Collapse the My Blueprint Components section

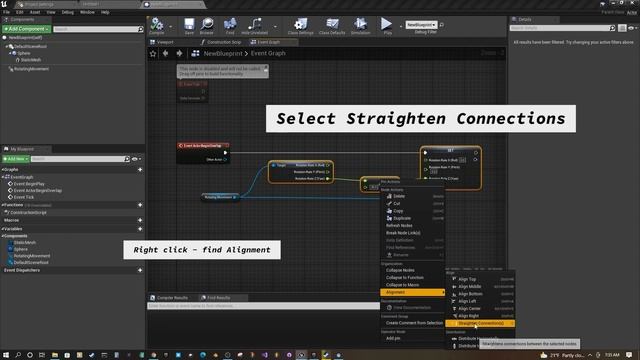2,236
